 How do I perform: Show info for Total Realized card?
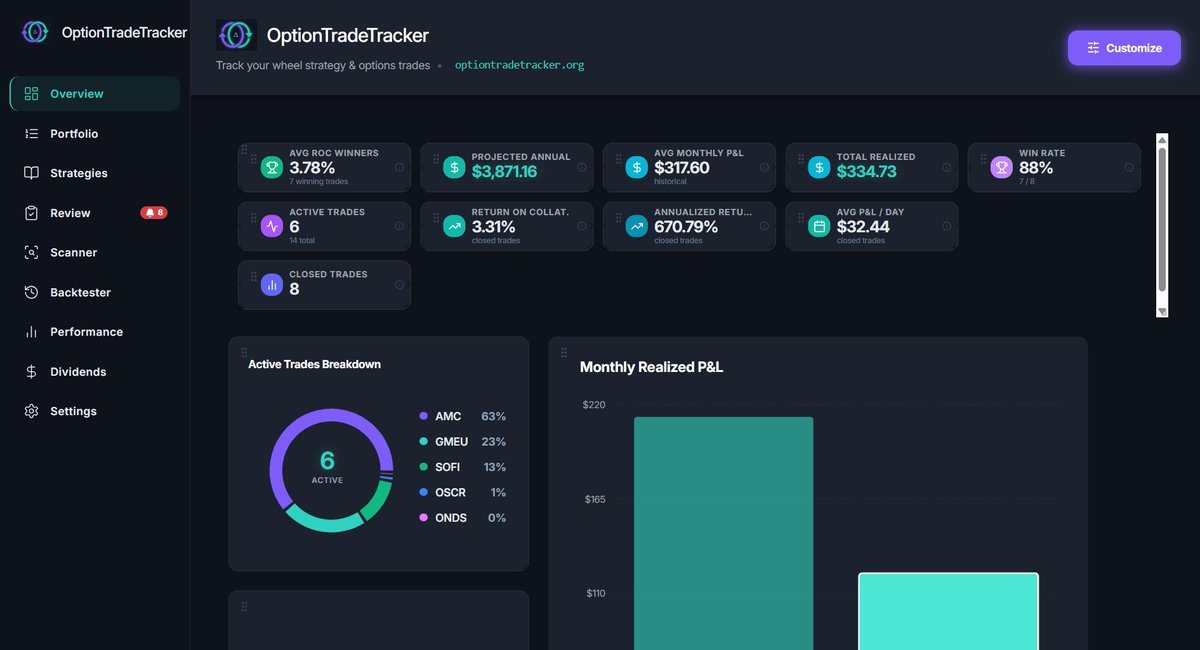click(946, 168)
